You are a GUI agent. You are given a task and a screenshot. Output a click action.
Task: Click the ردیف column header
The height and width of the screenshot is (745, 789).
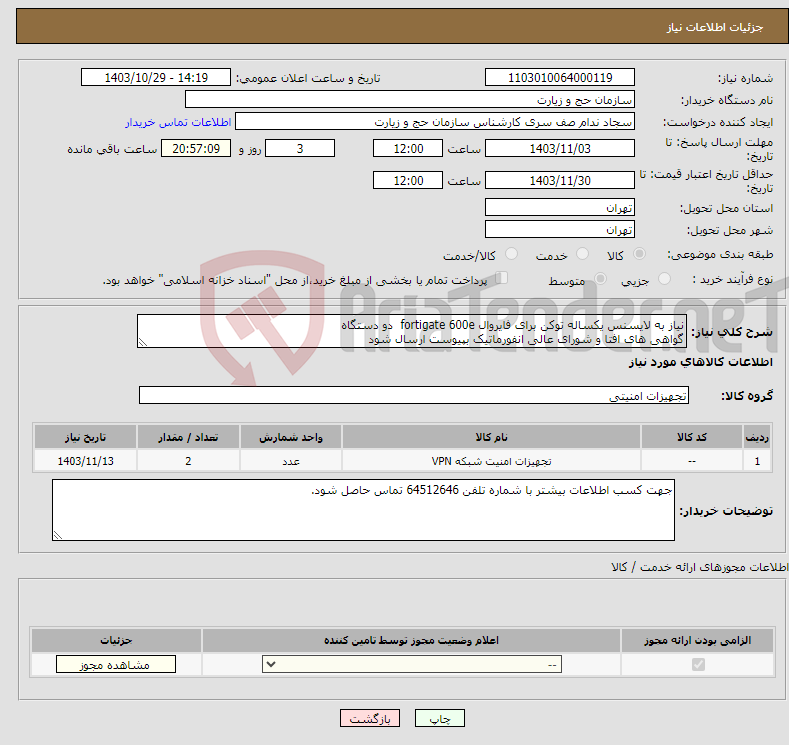(757, 437)
